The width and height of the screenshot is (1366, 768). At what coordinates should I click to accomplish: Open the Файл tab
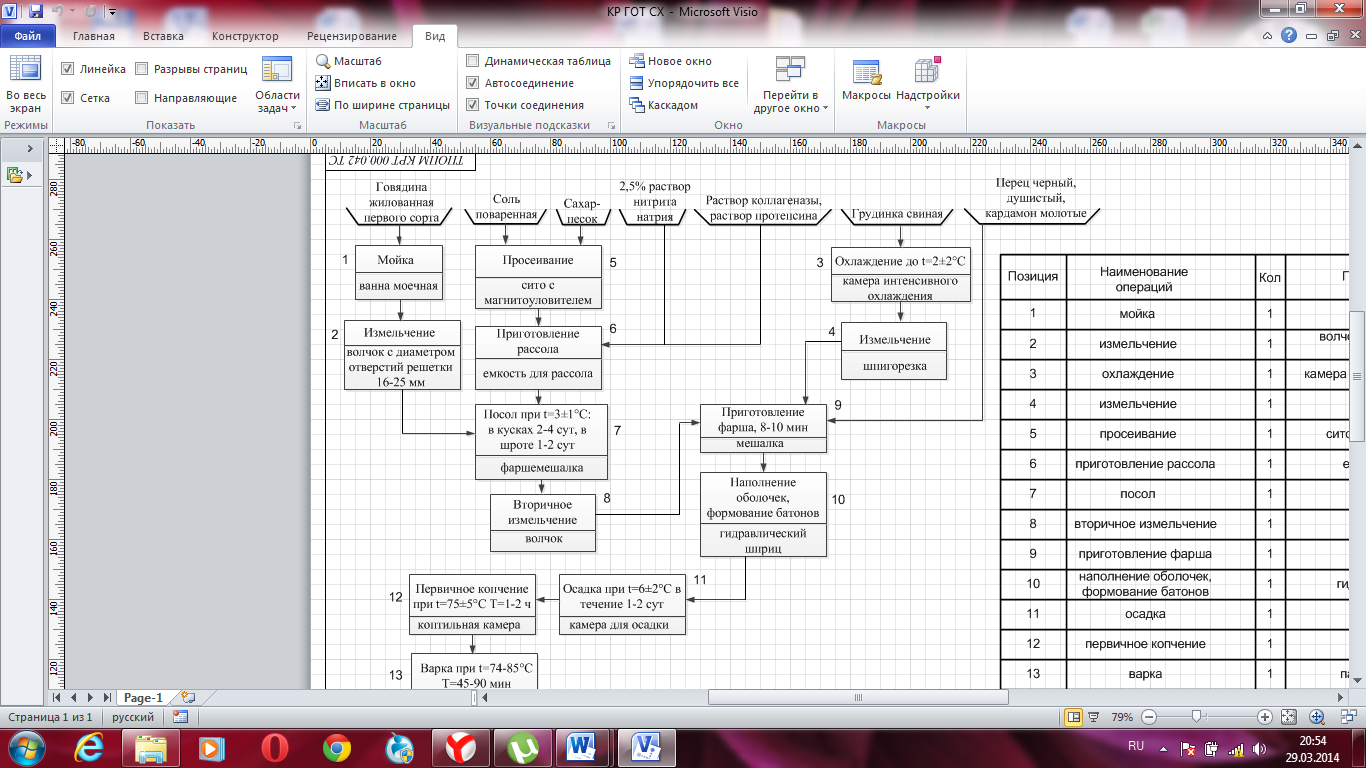[x=28, y=36]
